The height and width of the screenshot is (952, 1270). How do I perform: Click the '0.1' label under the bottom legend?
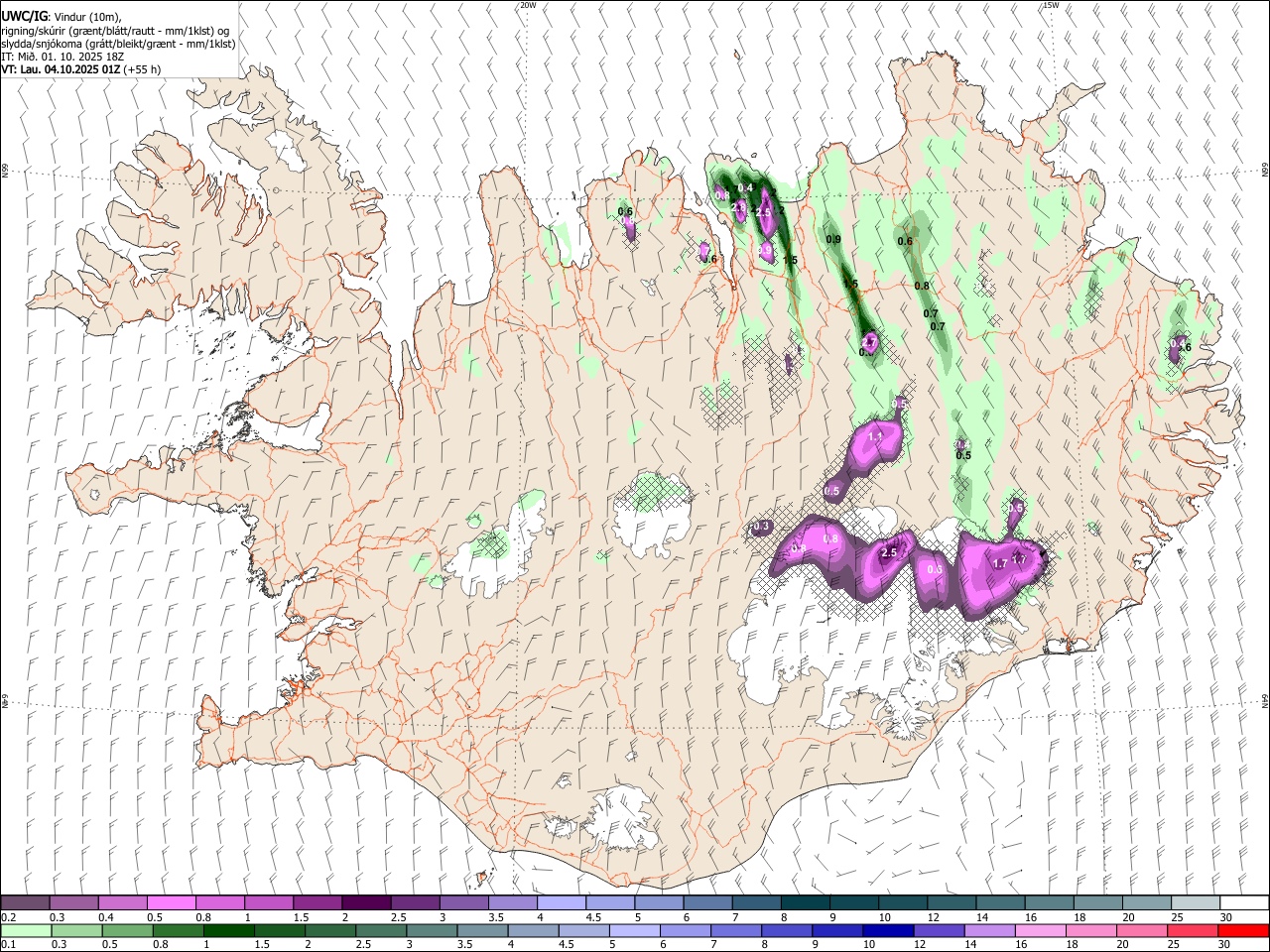point(8,945)
